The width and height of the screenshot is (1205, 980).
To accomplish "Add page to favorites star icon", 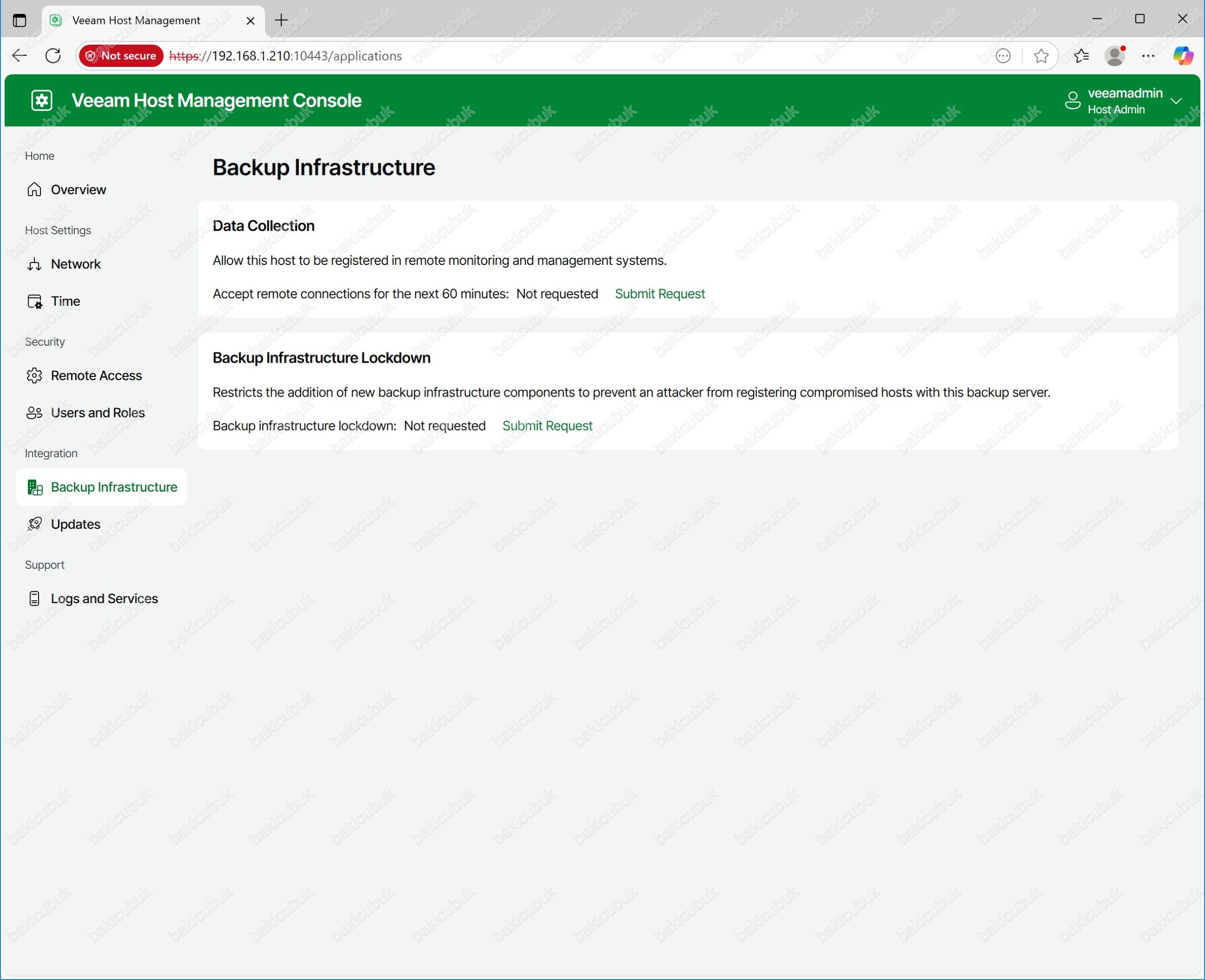I will [1041, 56].
